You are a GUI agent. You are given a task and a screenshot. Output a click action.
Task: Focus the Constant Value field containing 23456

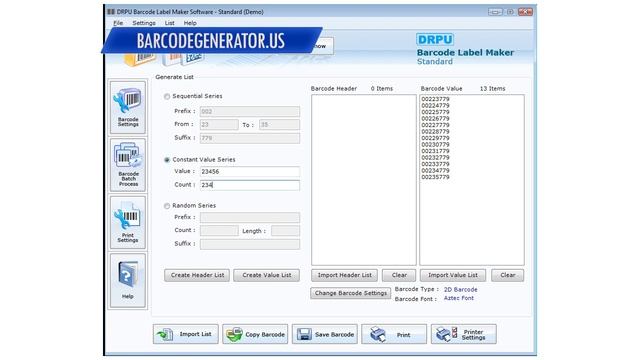click(250, 171)
